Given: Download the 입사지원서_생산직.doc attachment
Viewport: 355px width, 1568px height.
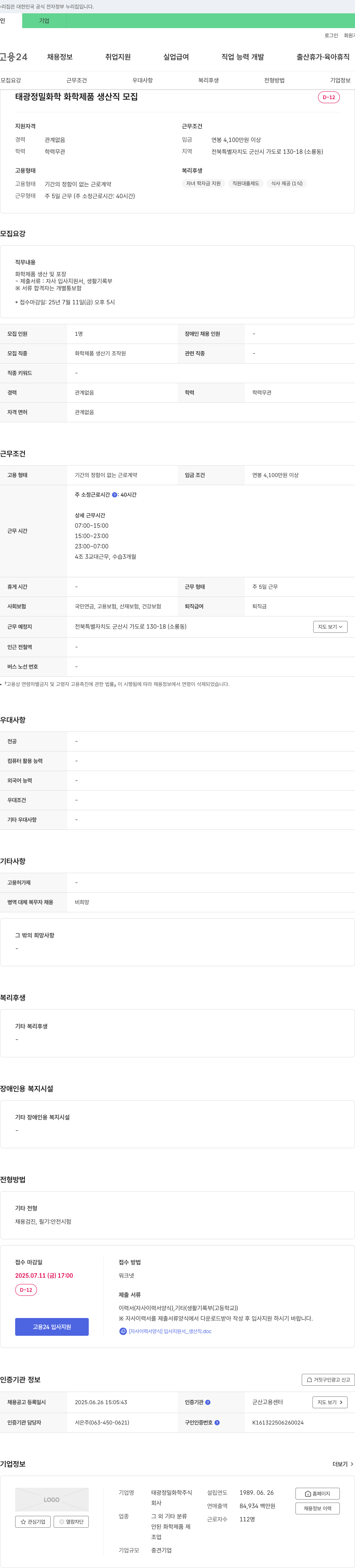Looking at the screenshot, I should [x=170, y=1331].
